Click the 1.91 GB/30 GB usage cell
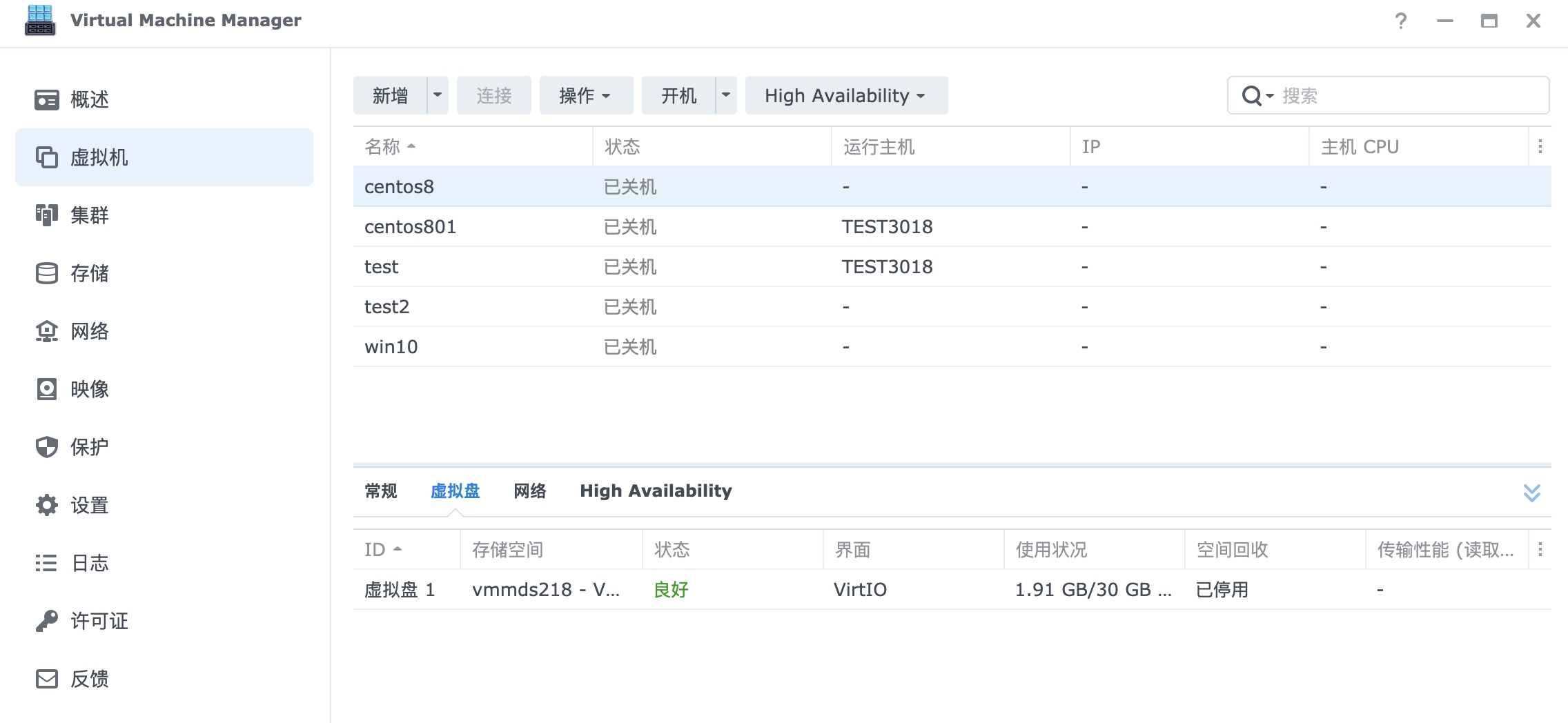 pyautogui.click(x=1093, y=589)
